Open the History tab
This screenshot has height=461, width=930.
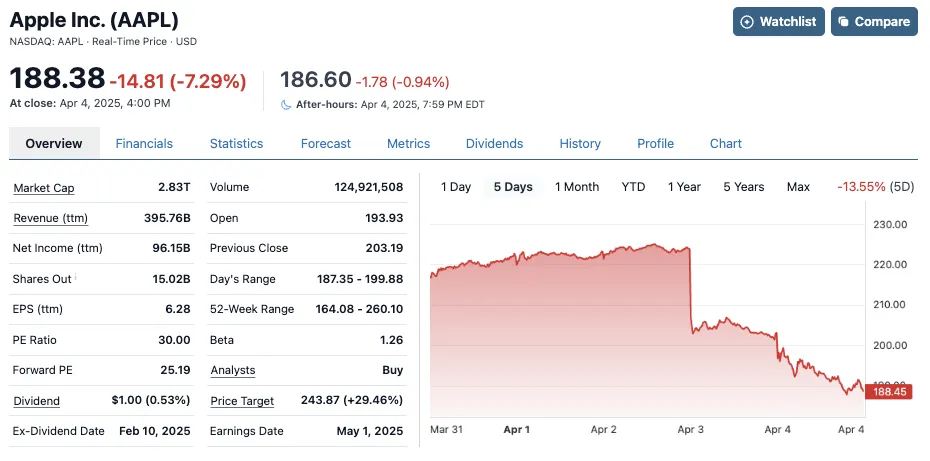click(x=580, y=143)
